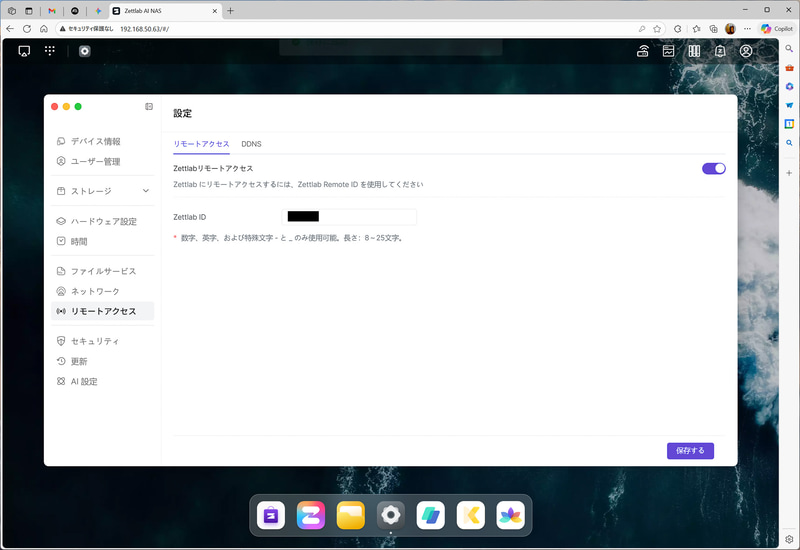Open a new browser tab

point(231,11)
